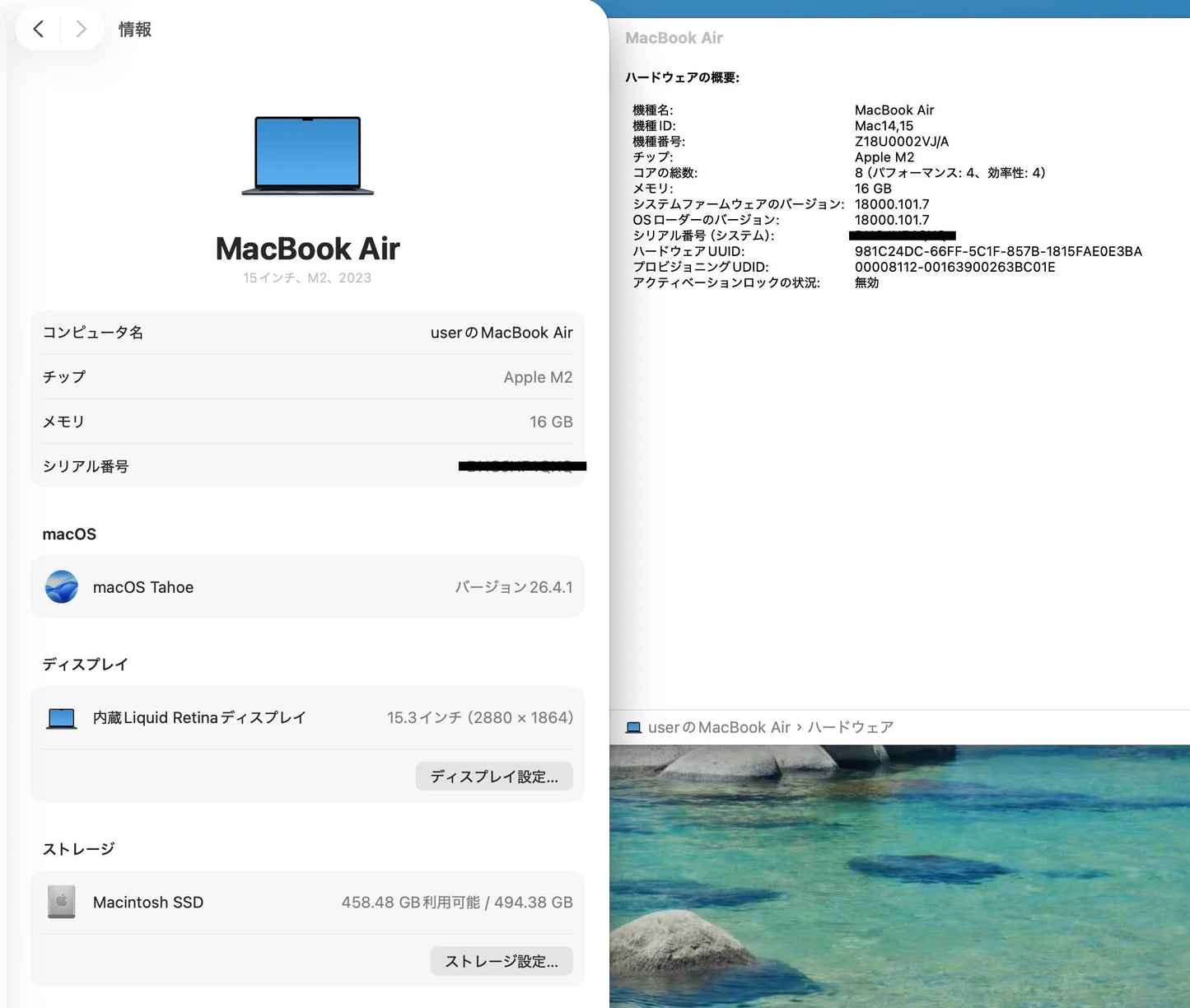Click 'Macintosh SSD' name
1190x1008 pixels.
coord(148,903)
